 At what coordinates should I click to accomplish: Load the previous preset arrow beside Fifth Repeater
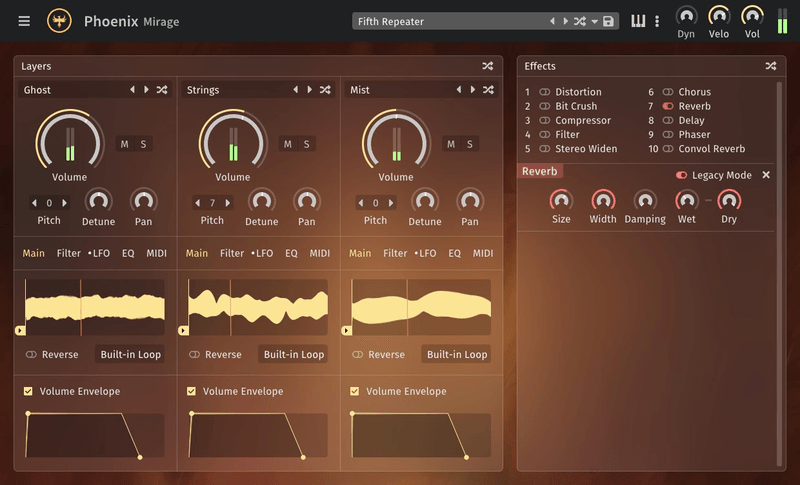(552, 21)
